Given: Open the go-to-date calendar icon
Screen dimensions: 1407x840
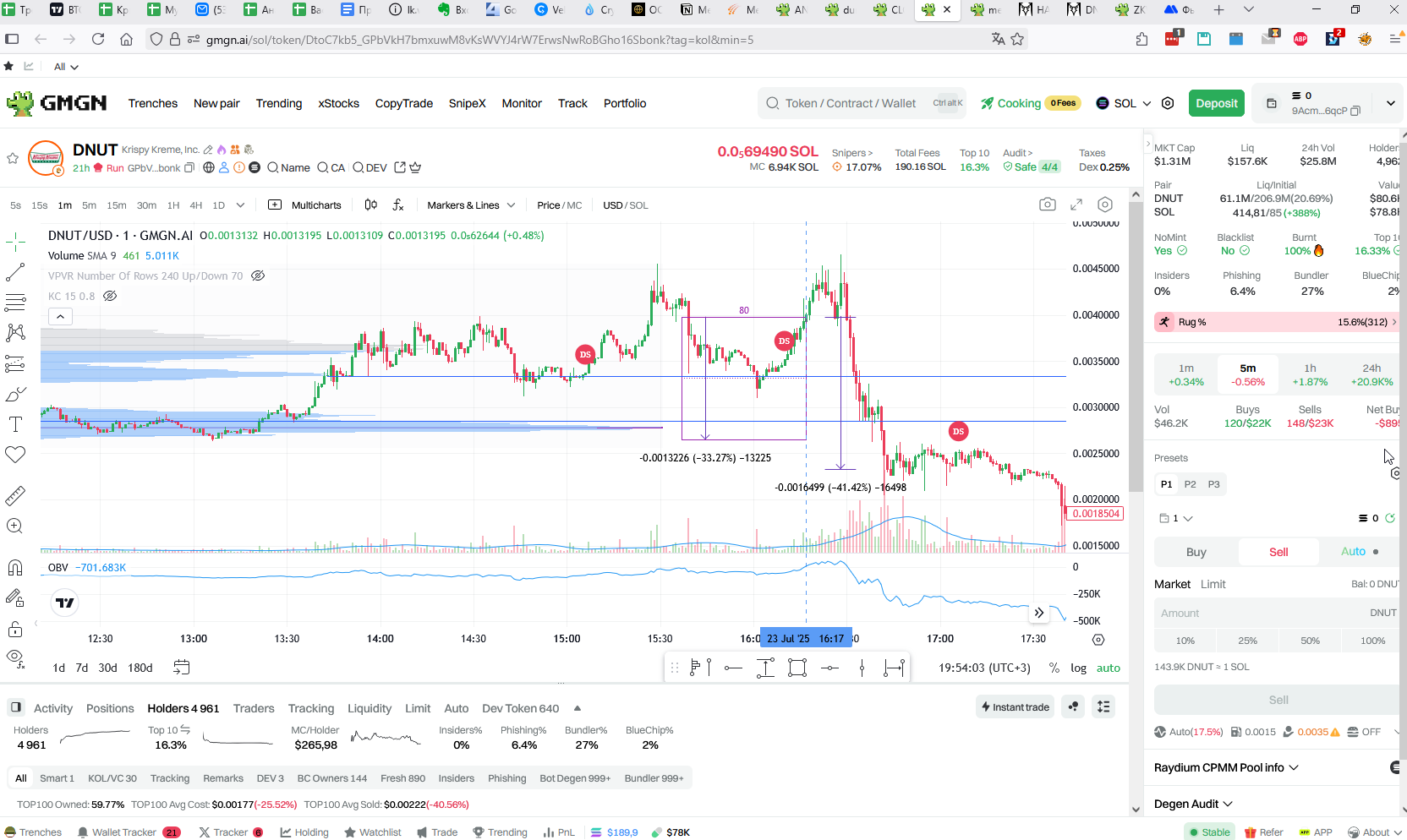Looking at the screenshot, I should click(x=181, y=667).
